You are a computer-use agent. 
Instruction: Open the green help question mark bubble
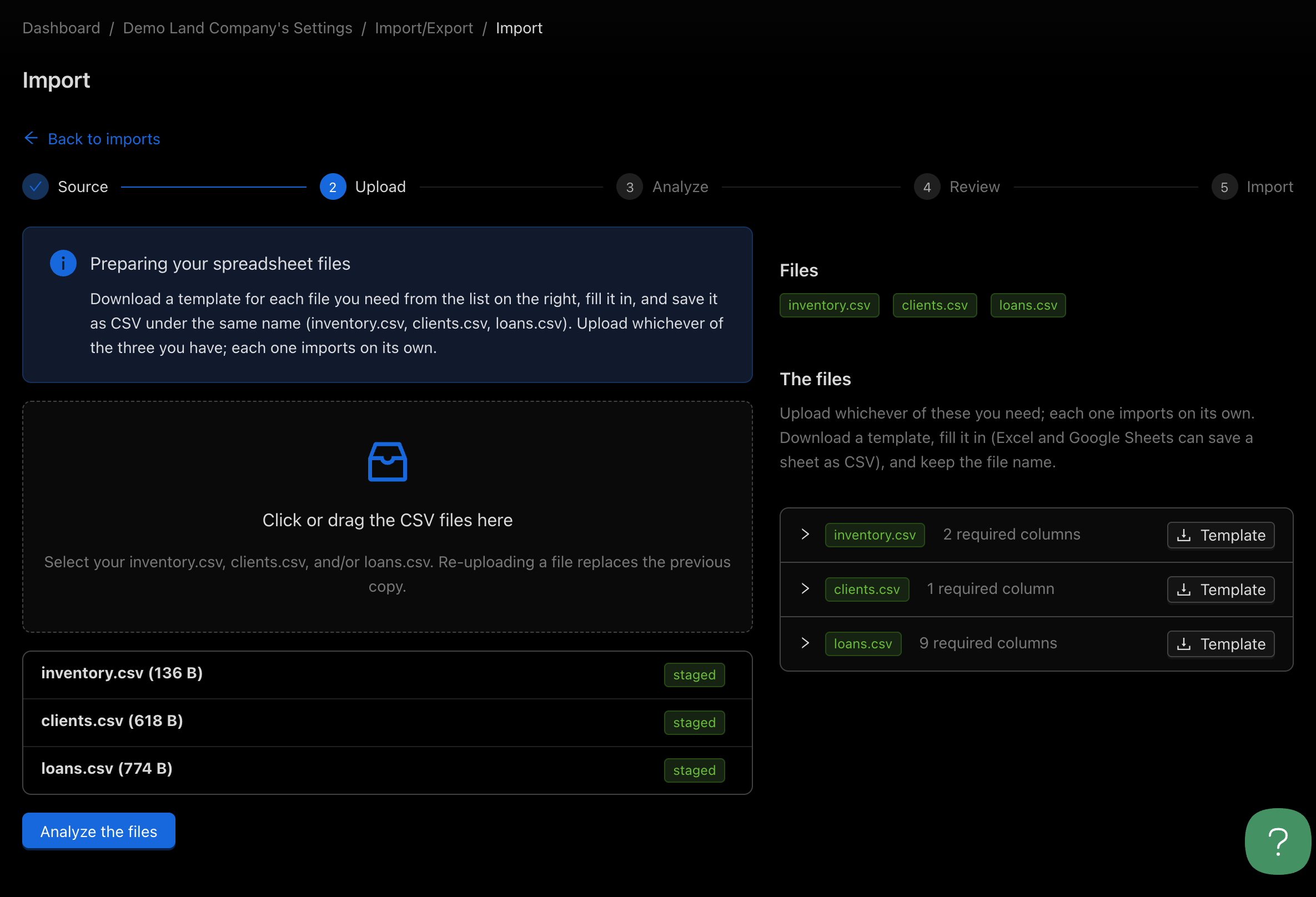1278,841
